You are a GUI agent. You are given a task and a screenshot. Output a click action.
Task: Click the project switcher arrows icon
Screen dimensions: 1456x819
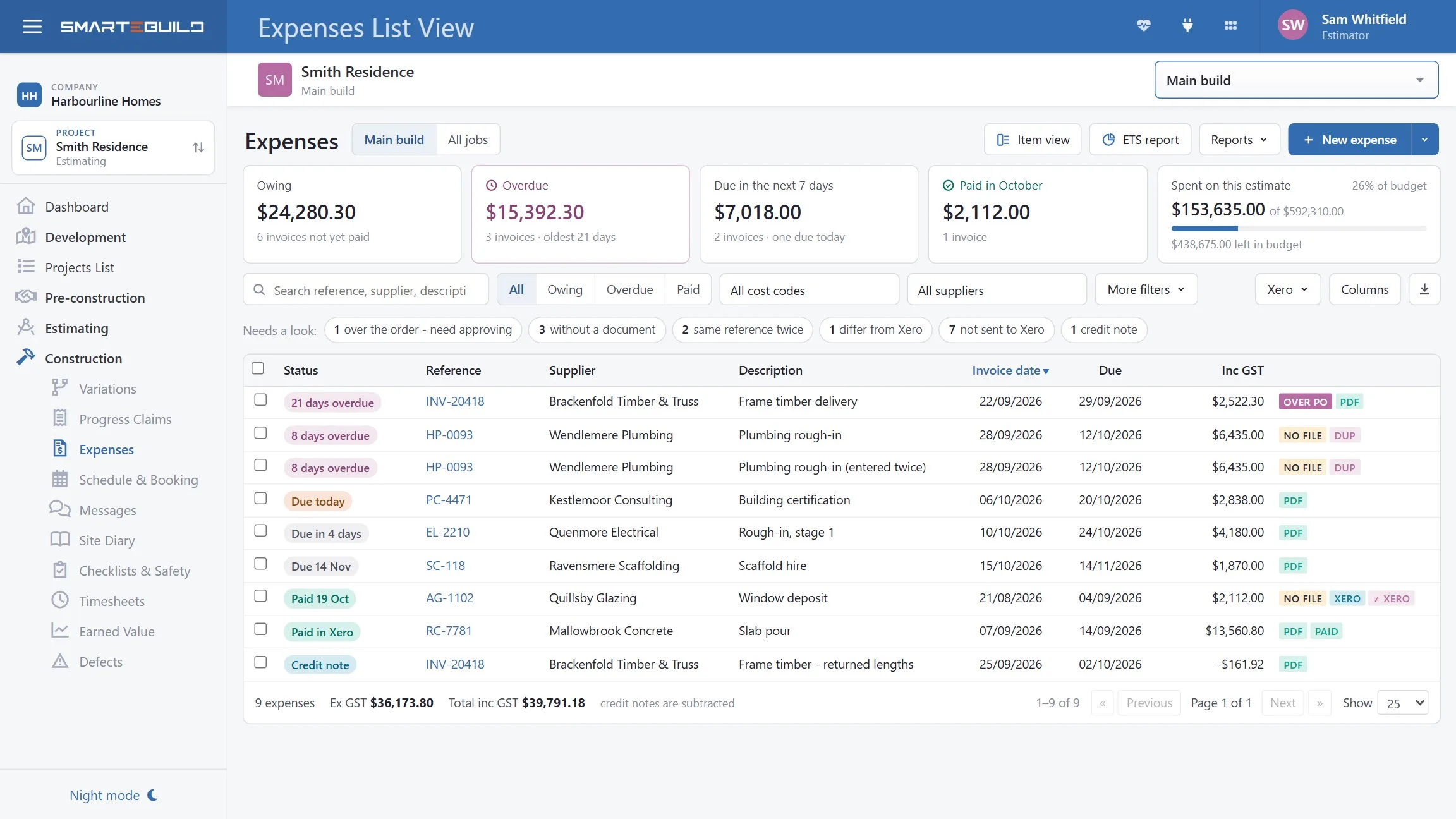point(198,147)
